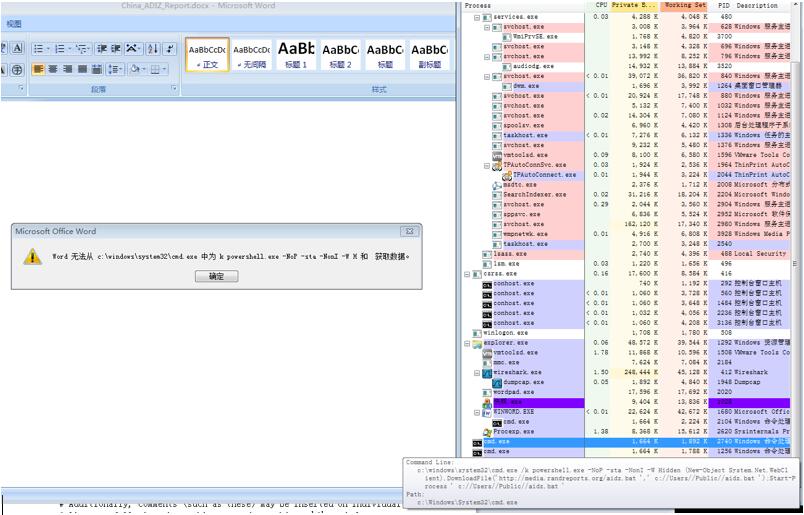The height and width of the screenshot is (515, 804).
Task: Toggle Center alignment
Action: [53, 69]
